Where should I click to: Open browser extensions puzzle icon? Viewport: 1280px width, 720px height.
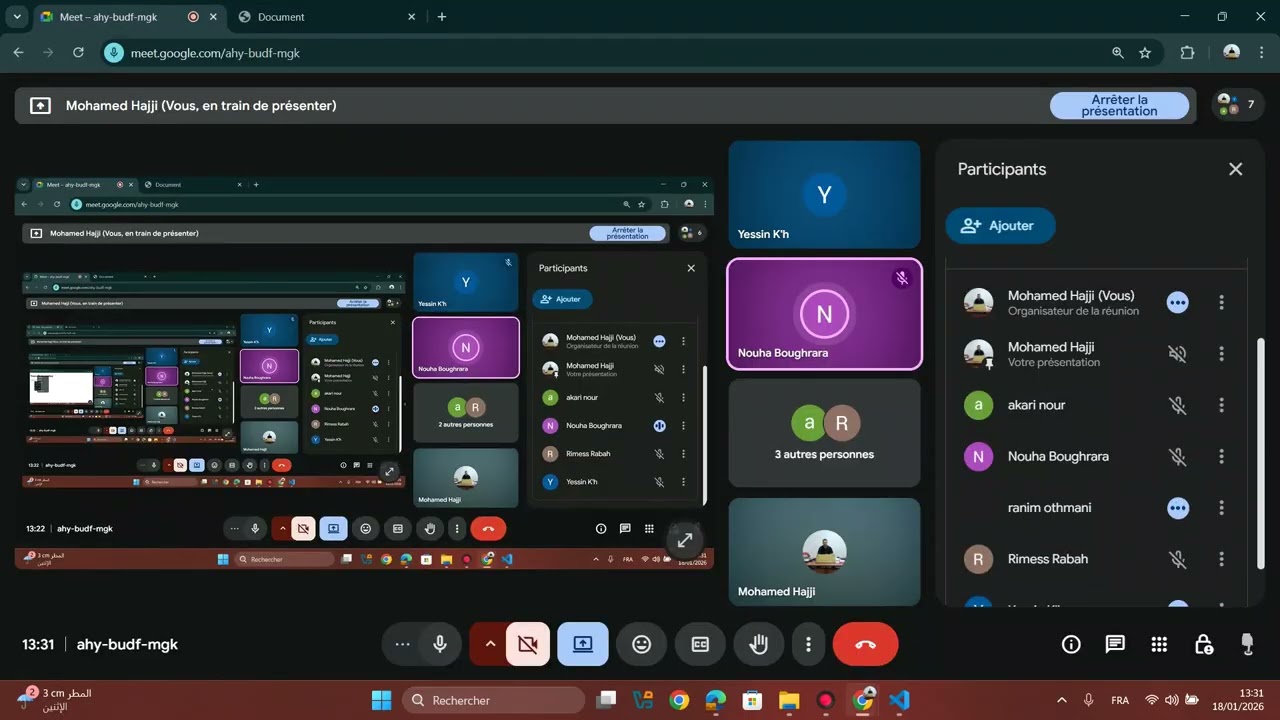(x=1187, y=53)
